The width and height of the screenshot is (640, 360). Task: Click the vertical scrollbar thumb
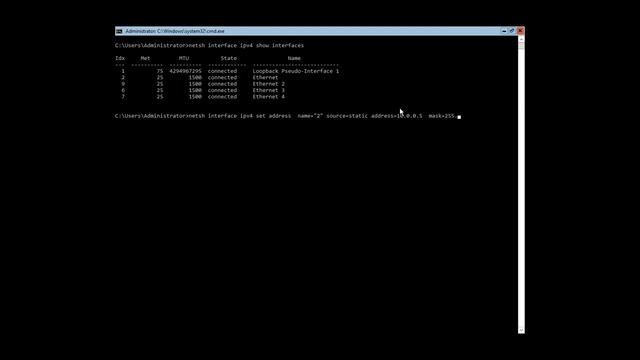(x=521, y=46)
